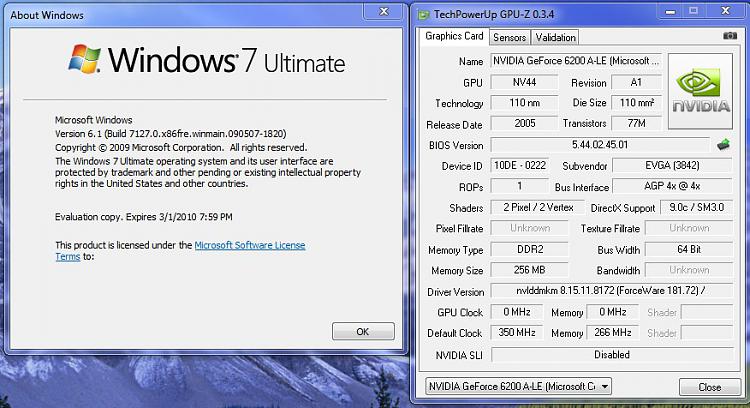Click the Evaluation copy expiry text
Viewport: 750px width, 408px height.
143,217
